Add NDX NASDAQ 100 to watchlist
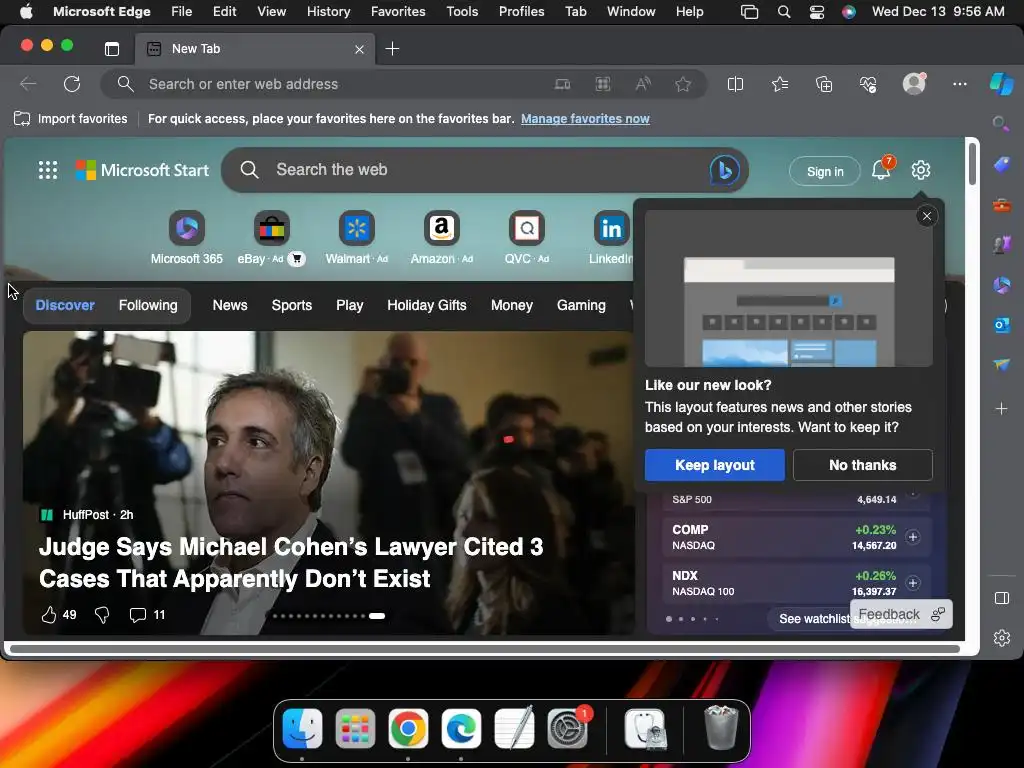The image size is (1024, 768). tap(913, 583)
